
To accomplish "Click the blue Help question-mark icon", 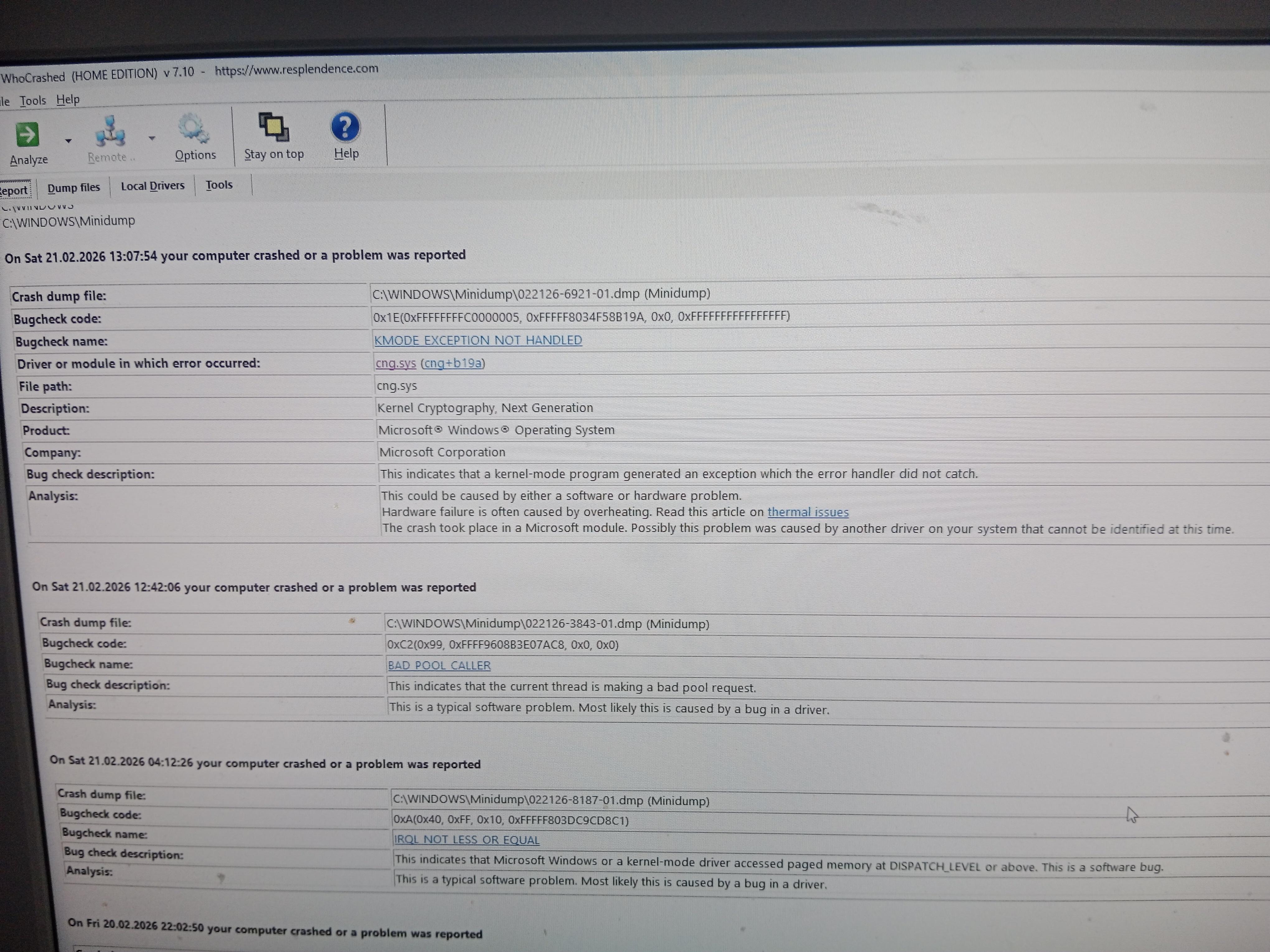I will point(345,127).
